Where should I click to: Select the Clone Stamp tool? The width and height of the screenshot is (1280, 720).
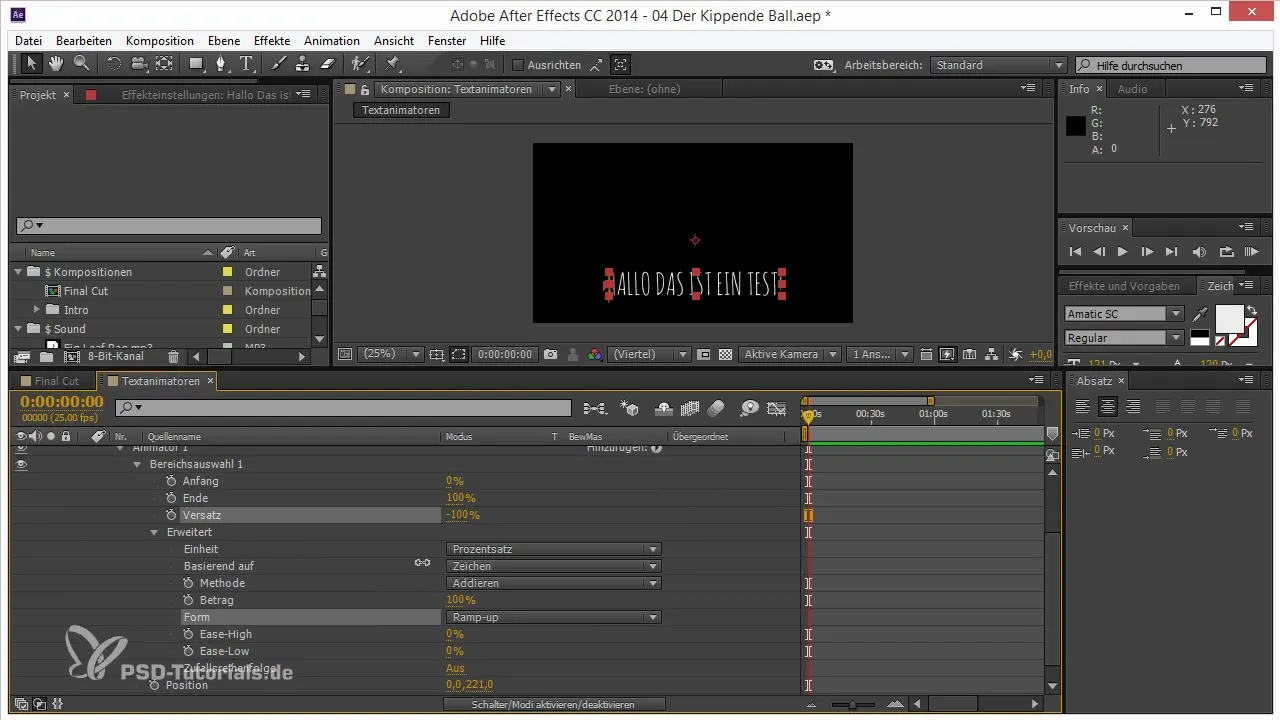(x=303, y=64)
